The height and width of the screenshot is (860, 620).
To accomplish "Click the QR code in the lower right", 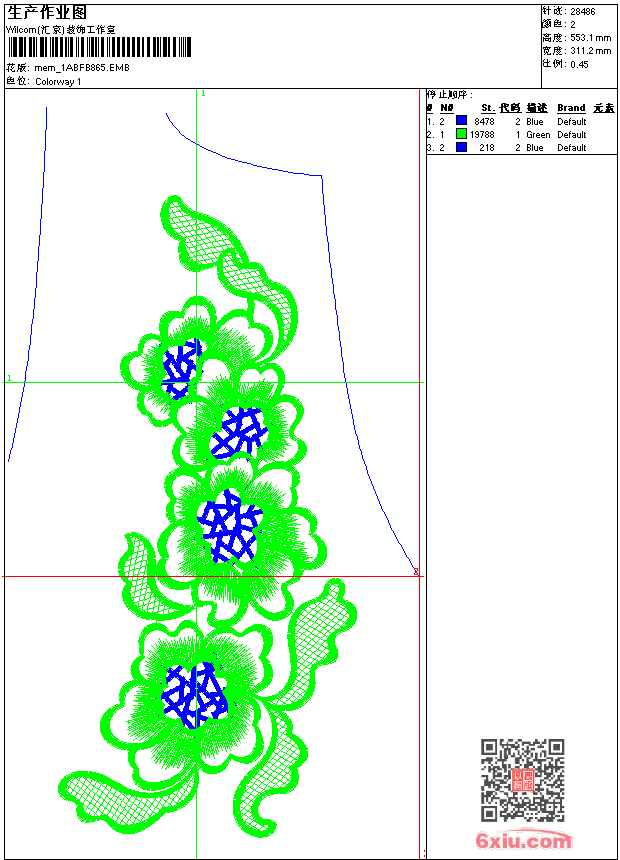I will (522, 780).
